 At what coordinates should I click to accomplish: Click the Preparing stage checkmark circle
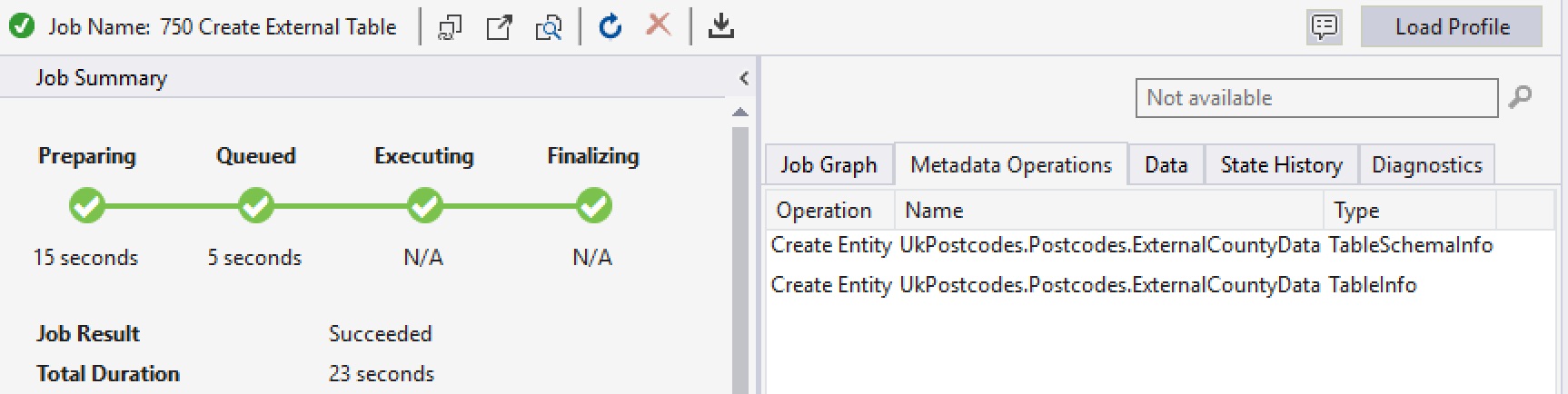pos(87,206)
